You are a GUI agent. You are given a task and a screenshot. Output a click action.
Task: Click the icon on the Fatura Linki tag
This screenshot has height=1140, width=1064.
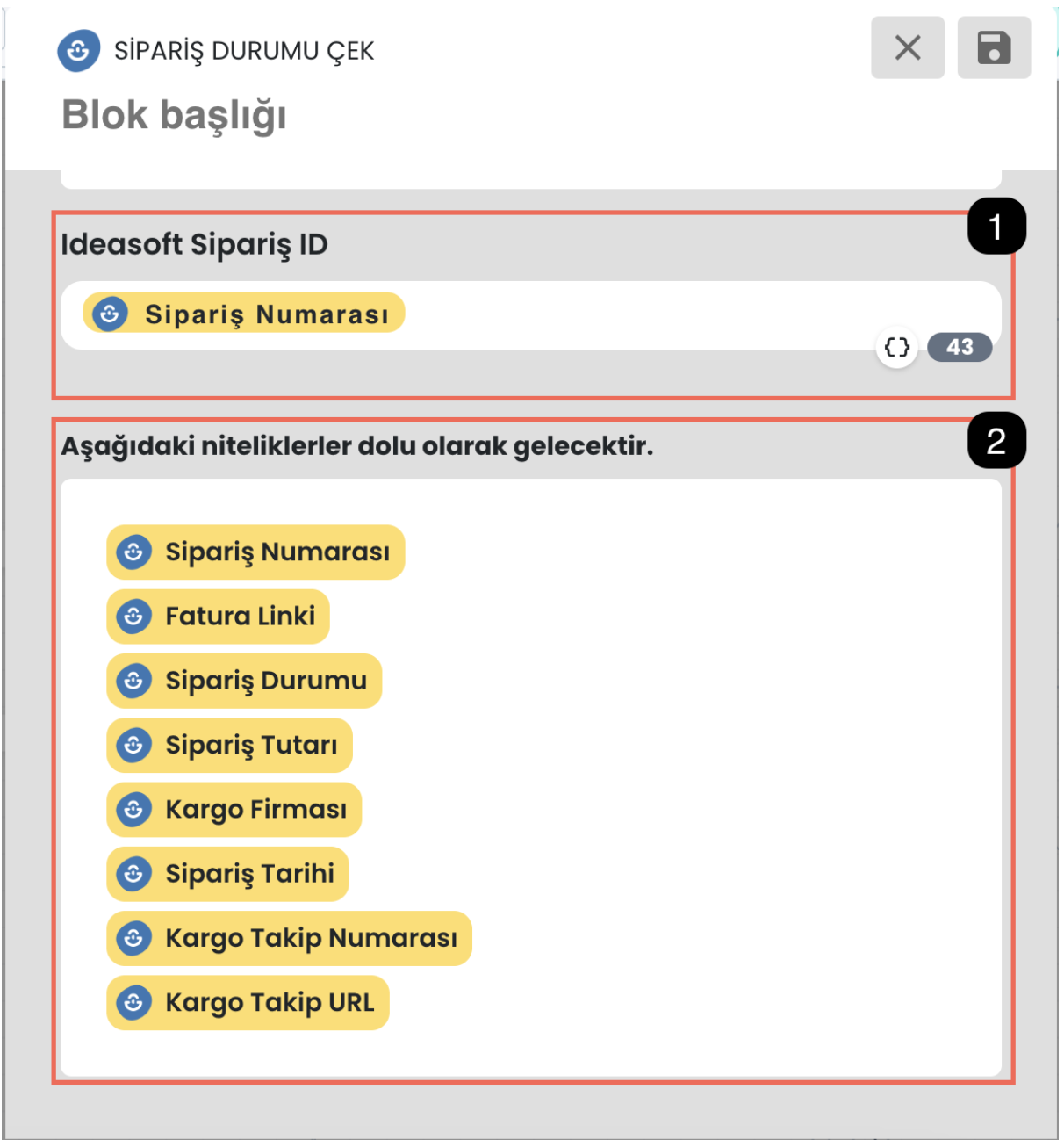tap(133, 617)
